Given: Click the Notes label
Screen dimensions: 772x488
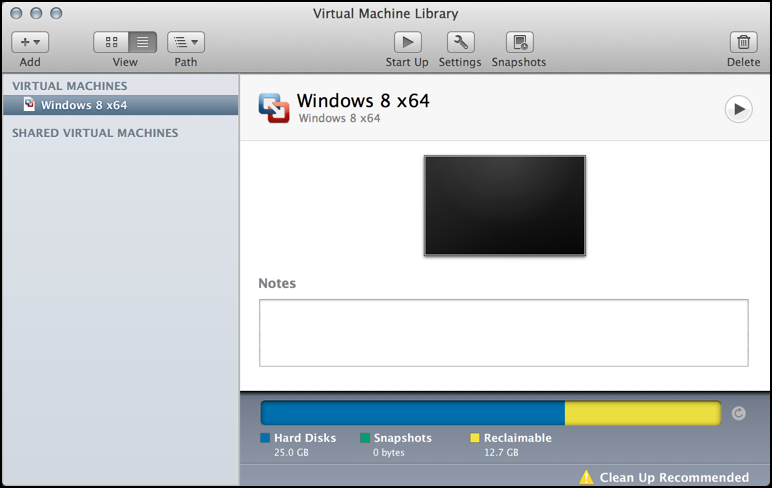Looking at the screenshot, I should (x=277, y=283).
